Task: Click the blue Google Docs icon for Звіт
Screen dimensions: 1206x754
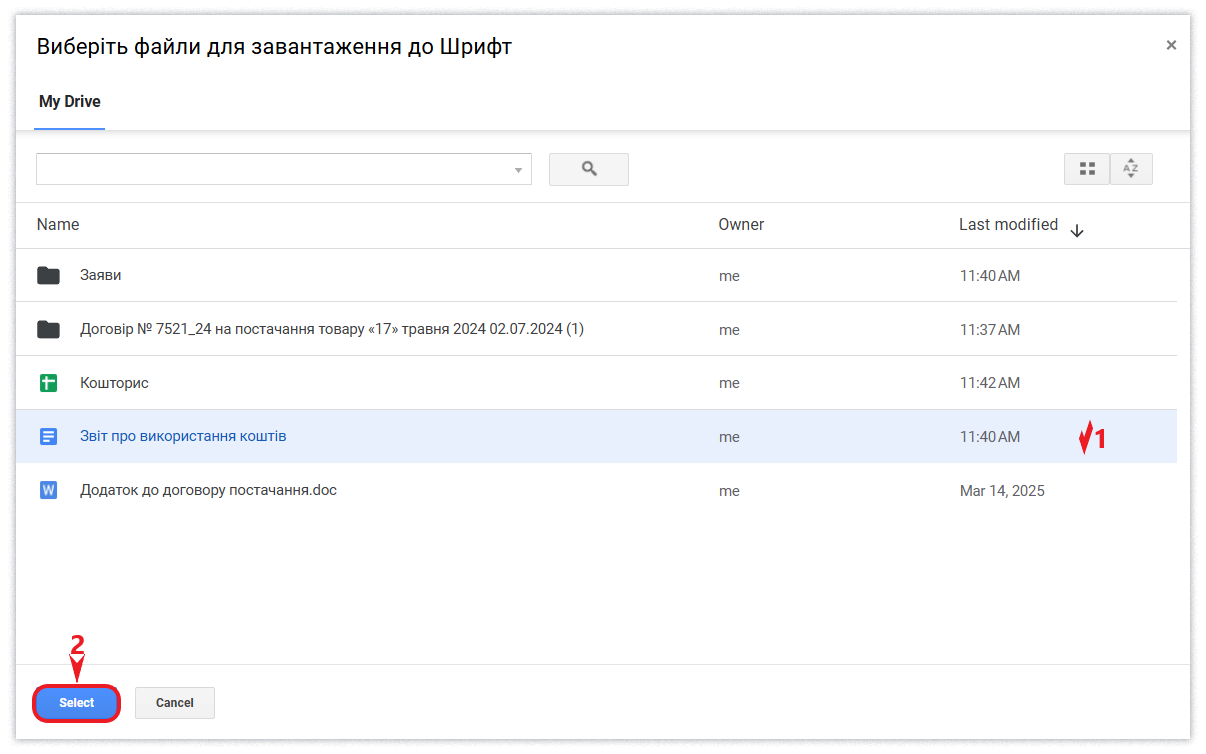Action: pyautogui.click(x=48, y=437)
